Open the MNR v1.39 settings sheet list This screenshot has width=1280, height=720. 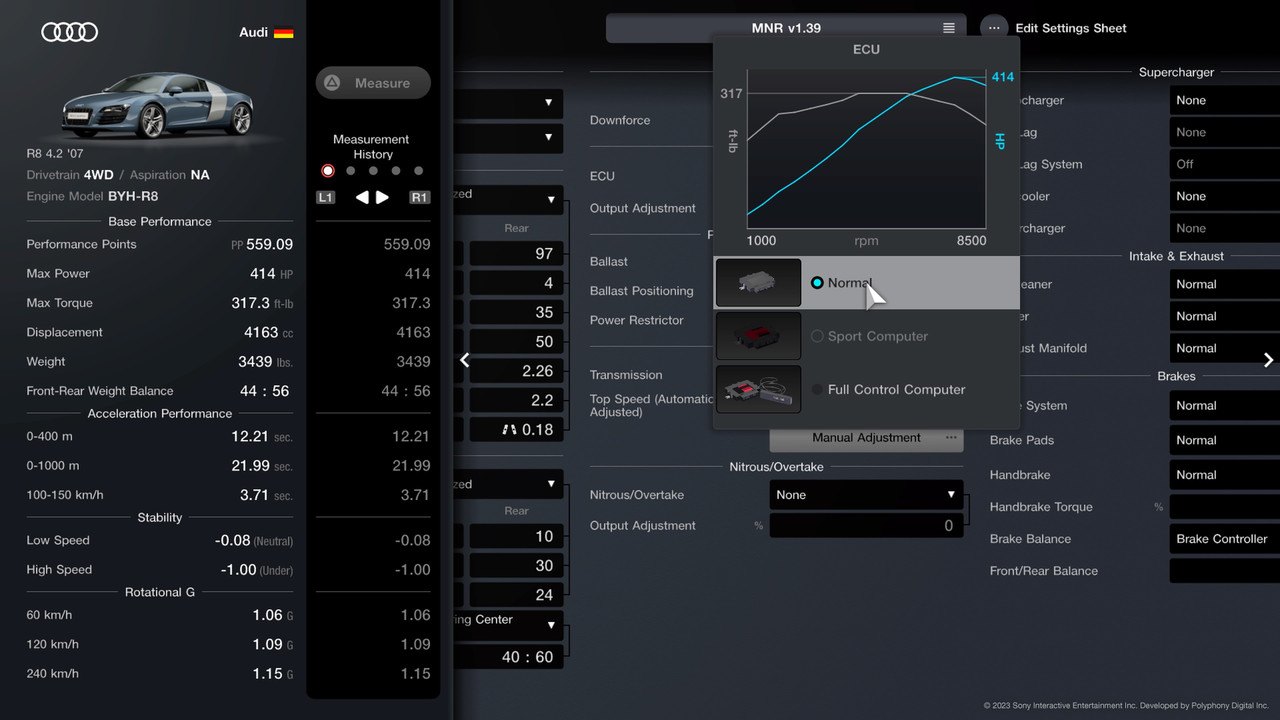786,28
